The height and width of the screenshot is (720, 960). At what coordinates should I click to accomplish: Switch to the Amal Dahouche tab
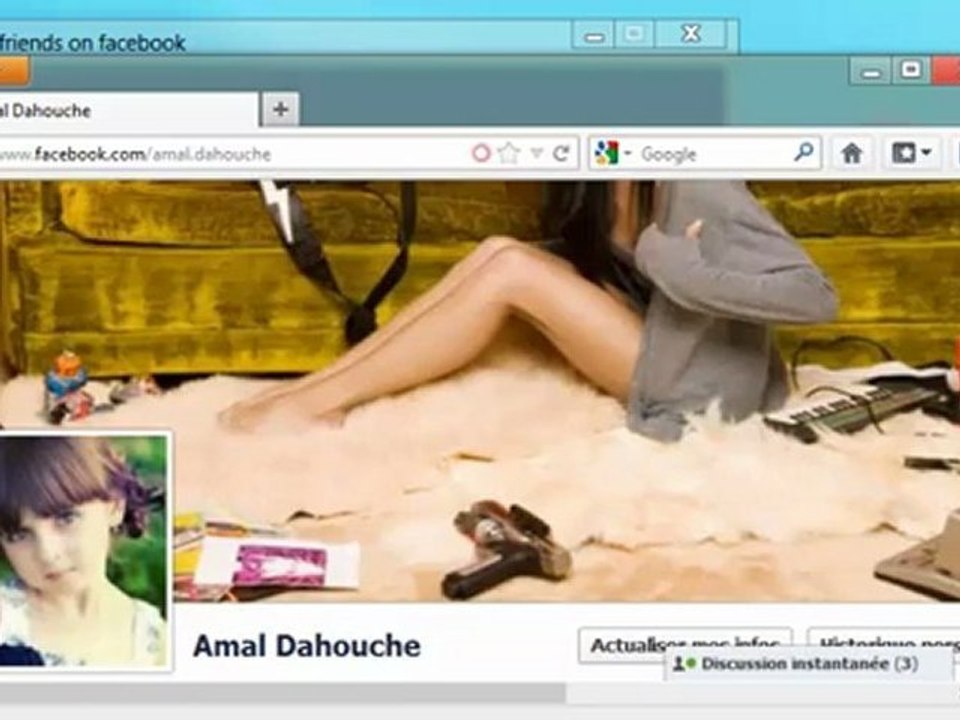(x=129, y=111)
